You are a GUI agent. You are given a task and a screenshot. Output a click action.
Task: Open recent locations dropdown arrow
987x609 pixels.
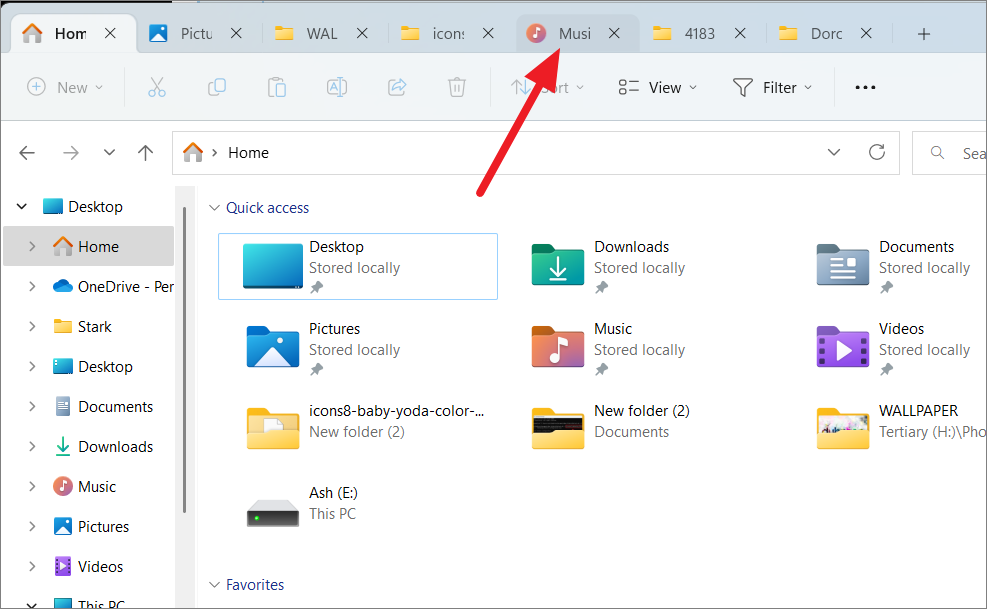(x=110, y=152)
